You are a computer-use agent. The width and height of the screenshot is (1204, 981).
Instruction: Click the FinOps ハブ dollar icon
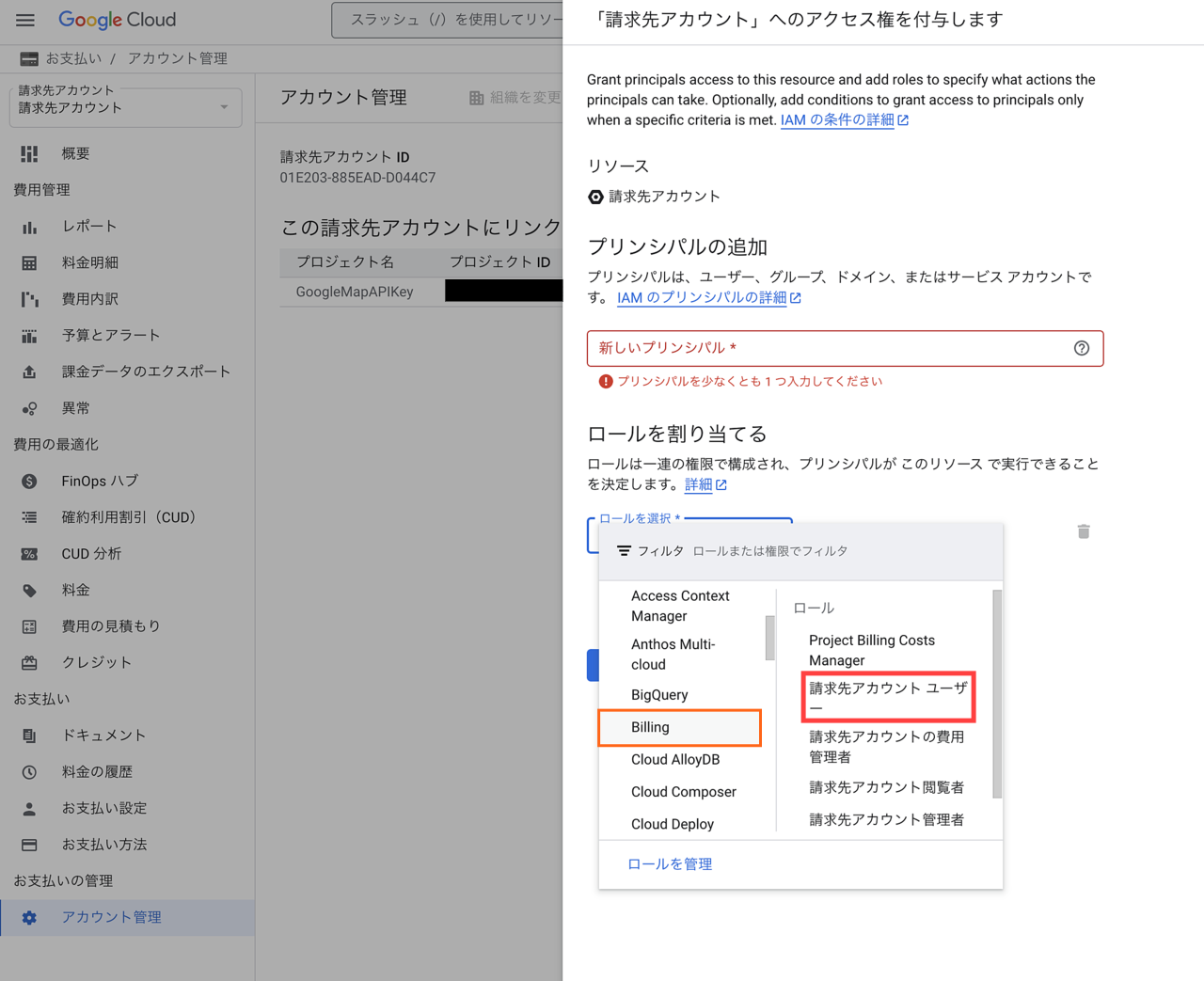click(x=29, y=482)
